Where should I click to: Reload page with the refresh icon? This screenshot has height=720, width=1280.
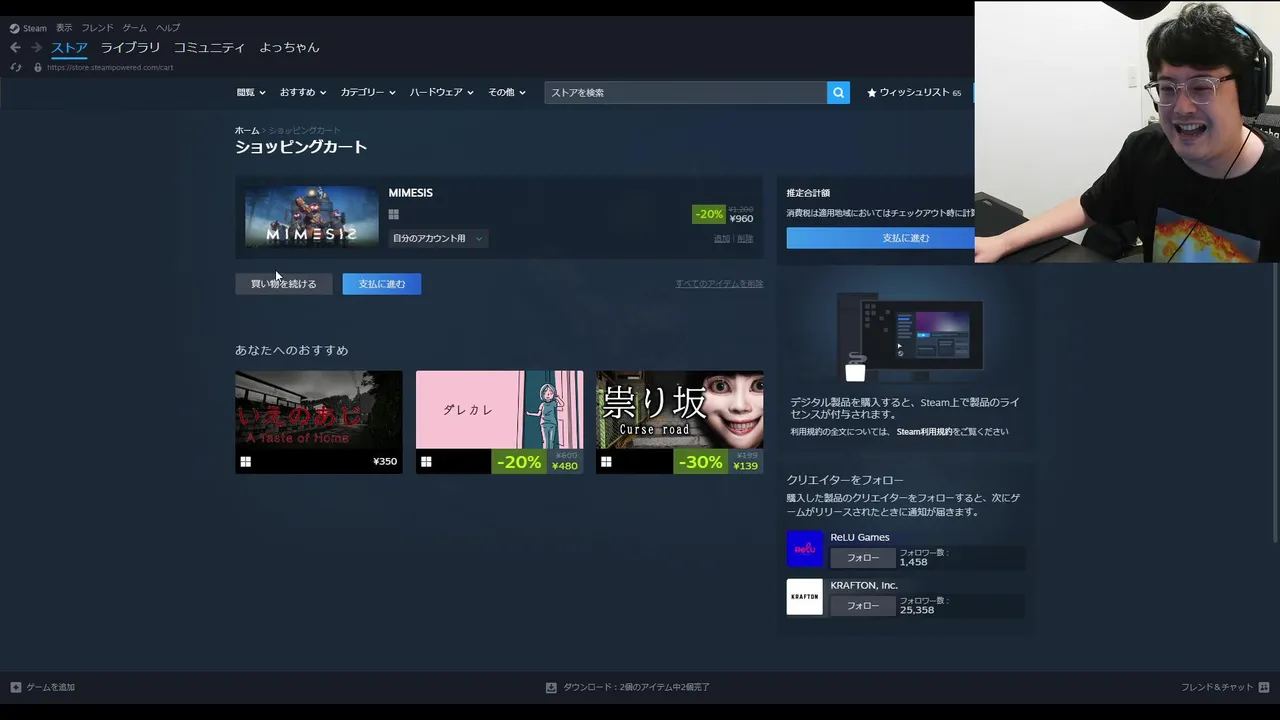tap(15, 67)
